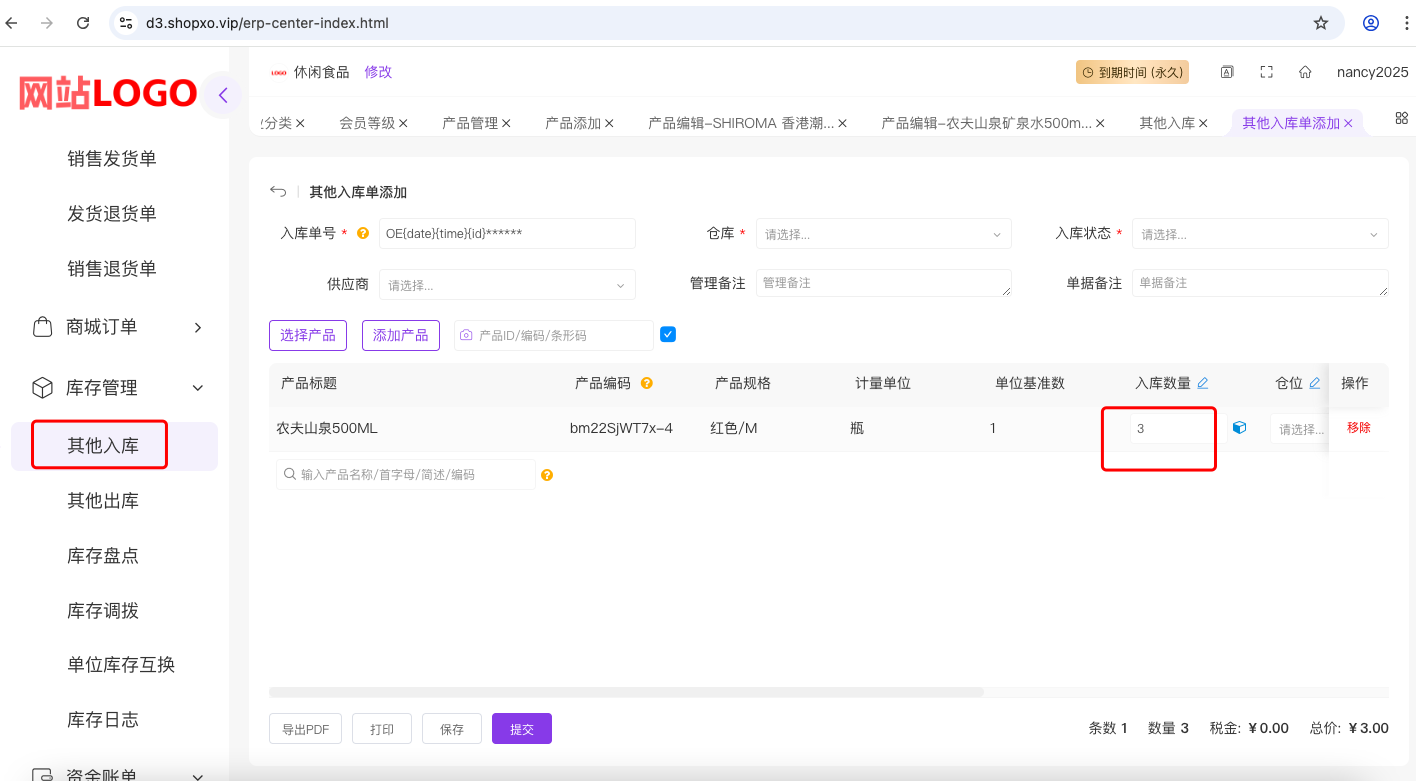Image resolution: width=1416 pixels, height=781 pixels.
Task: Click 添加产品 button
Action: tap(401, 335)
